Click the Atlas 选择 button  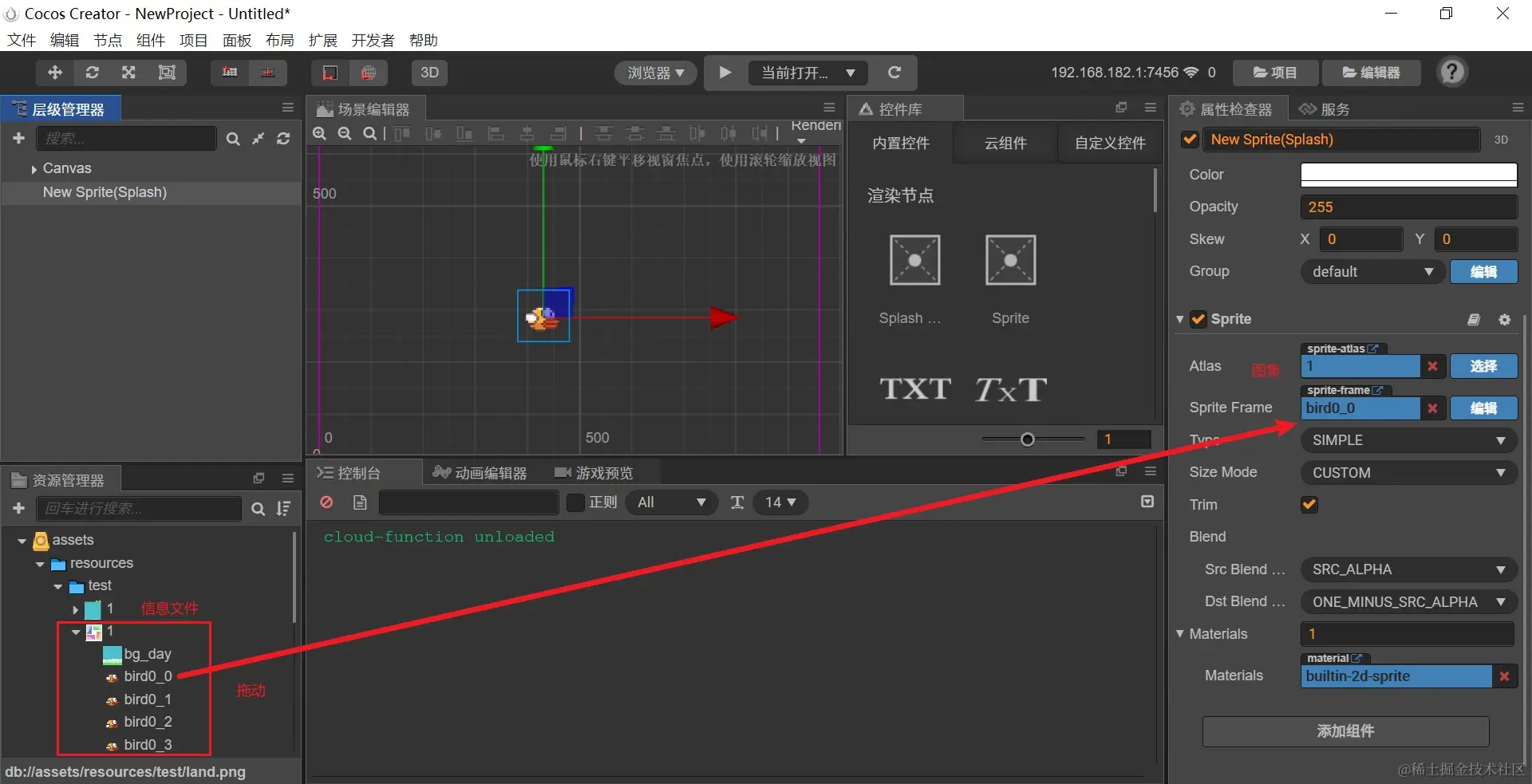coord(1483,366)
